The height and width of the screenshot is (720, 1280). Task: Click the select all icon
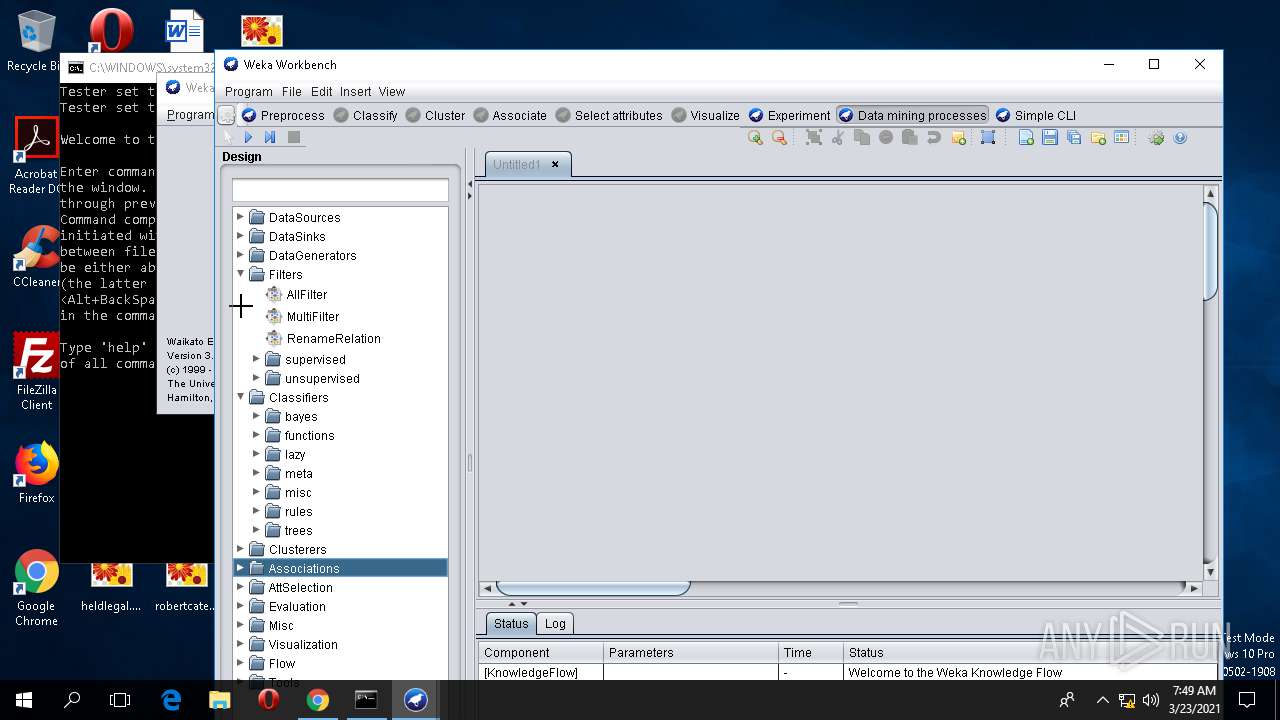coord(988,138)
